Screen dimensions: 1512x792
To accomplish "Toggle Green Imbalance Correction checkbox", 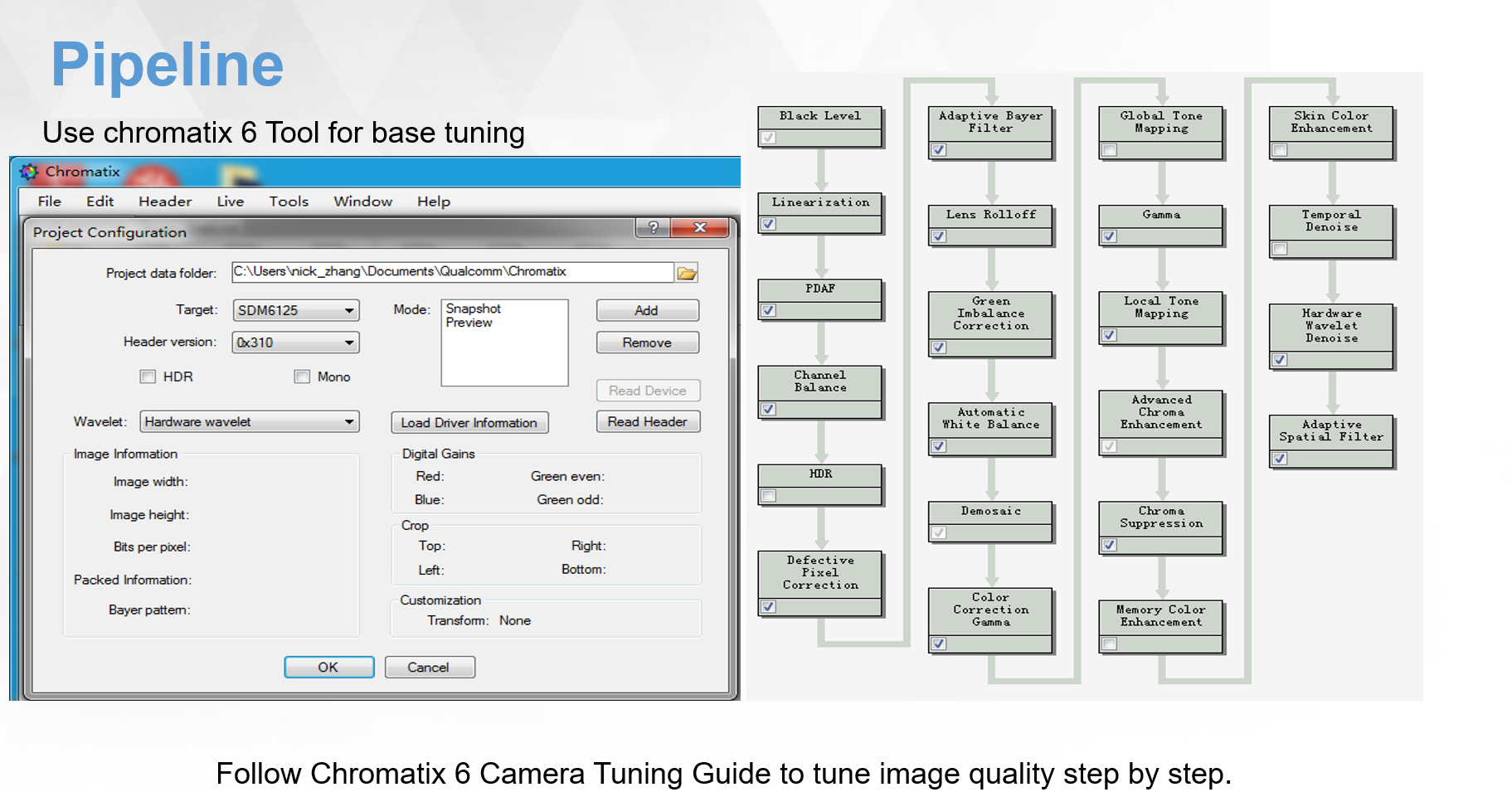I will [939, 347].
